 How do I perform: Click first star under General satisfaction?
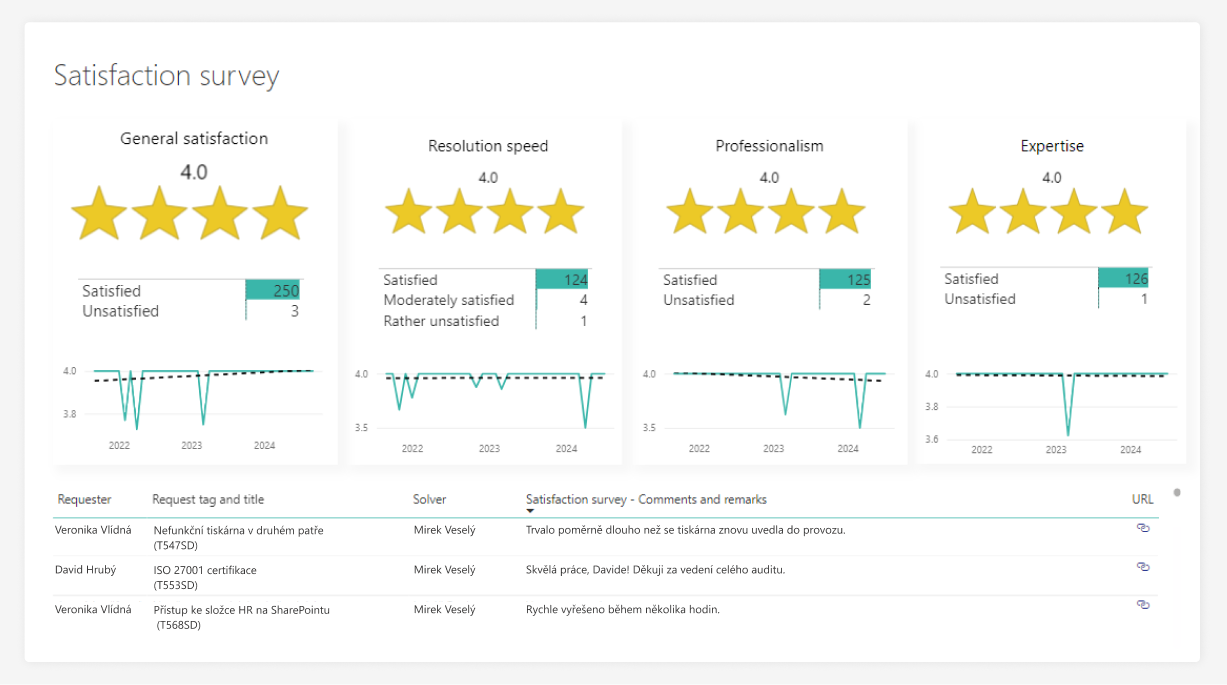coord(99,212)
